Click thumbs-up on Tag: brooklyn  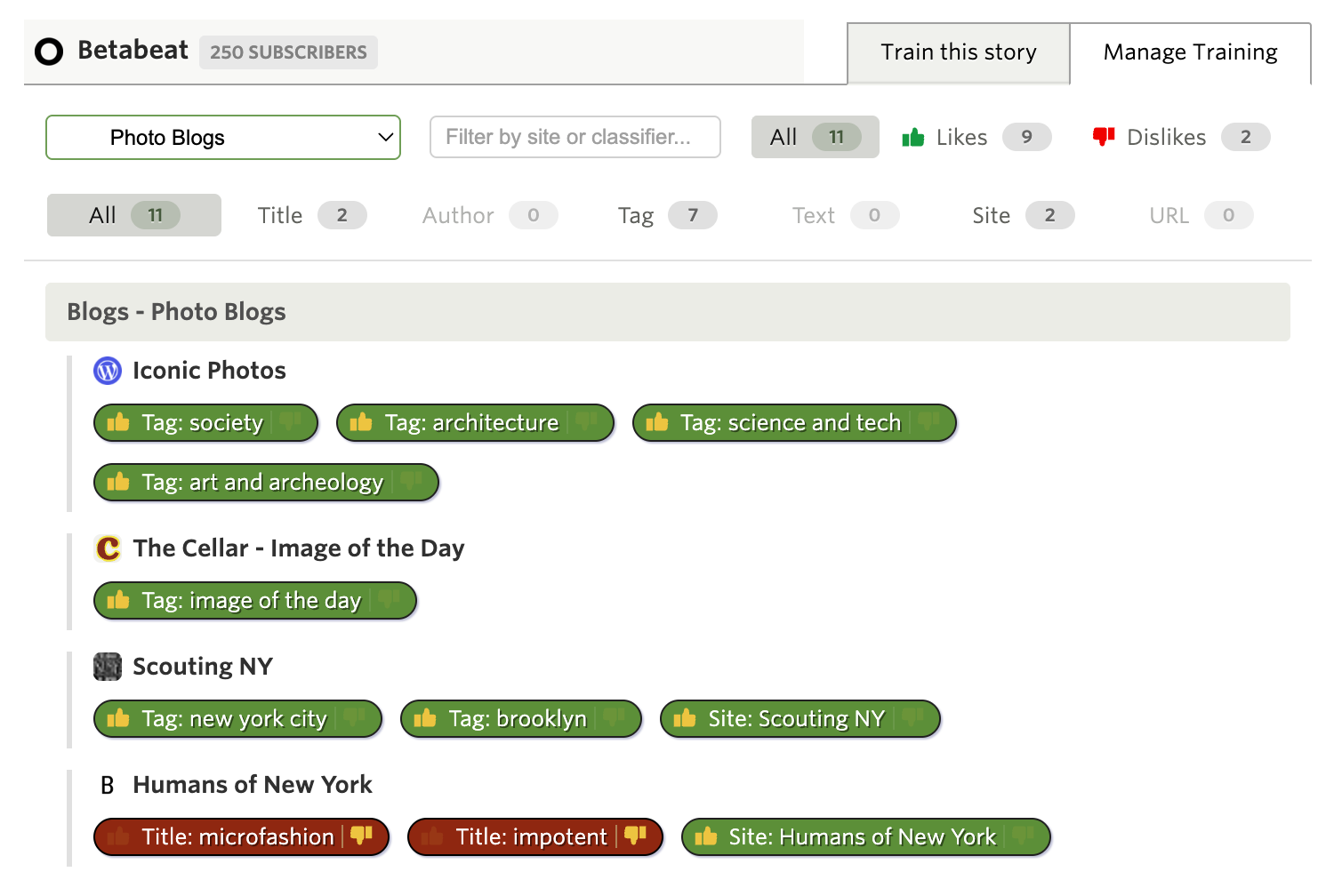[425, 719]
